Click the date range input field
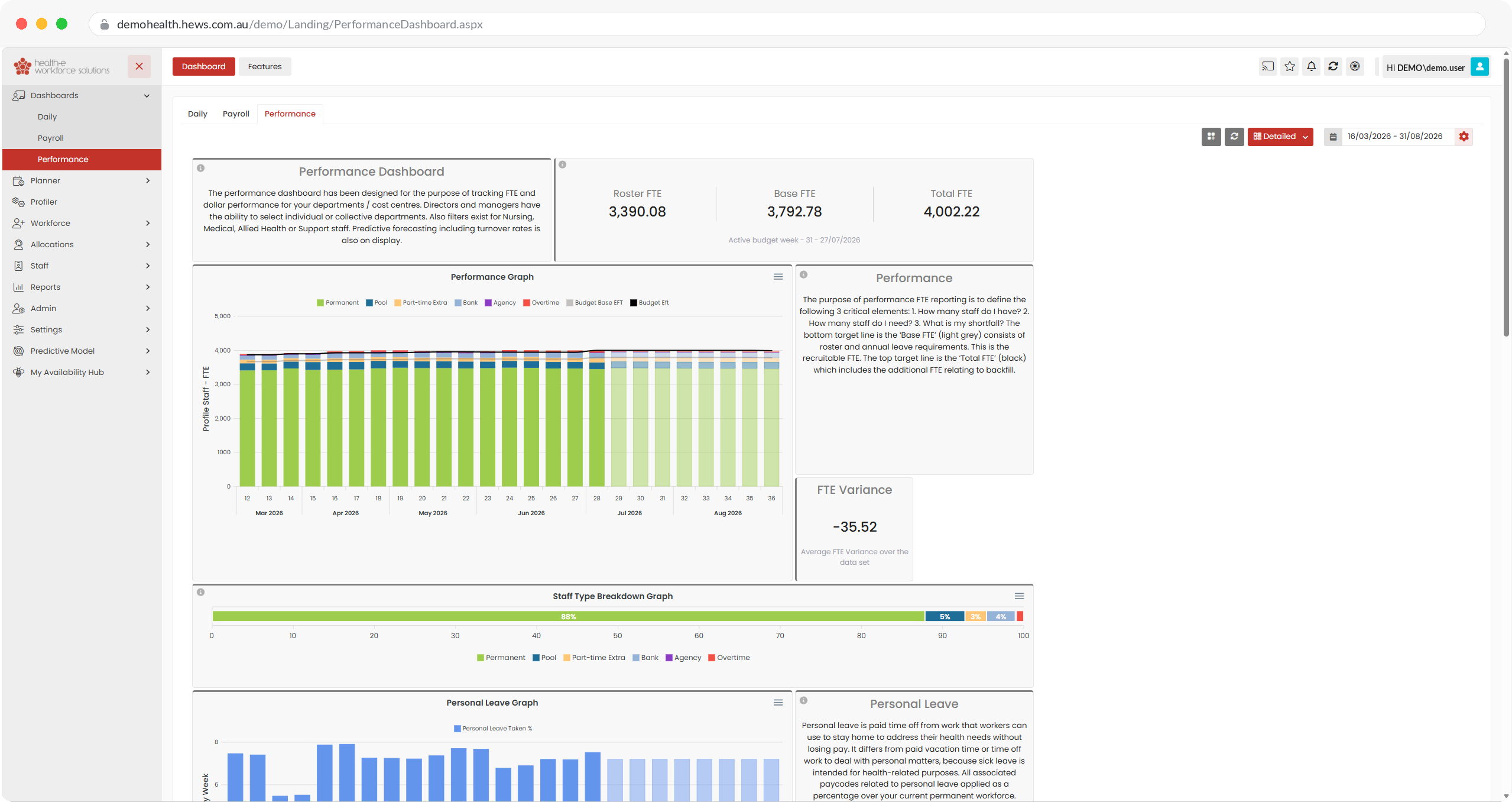The width and height of the screenshot is (1512, 802). click(1397, 137)
